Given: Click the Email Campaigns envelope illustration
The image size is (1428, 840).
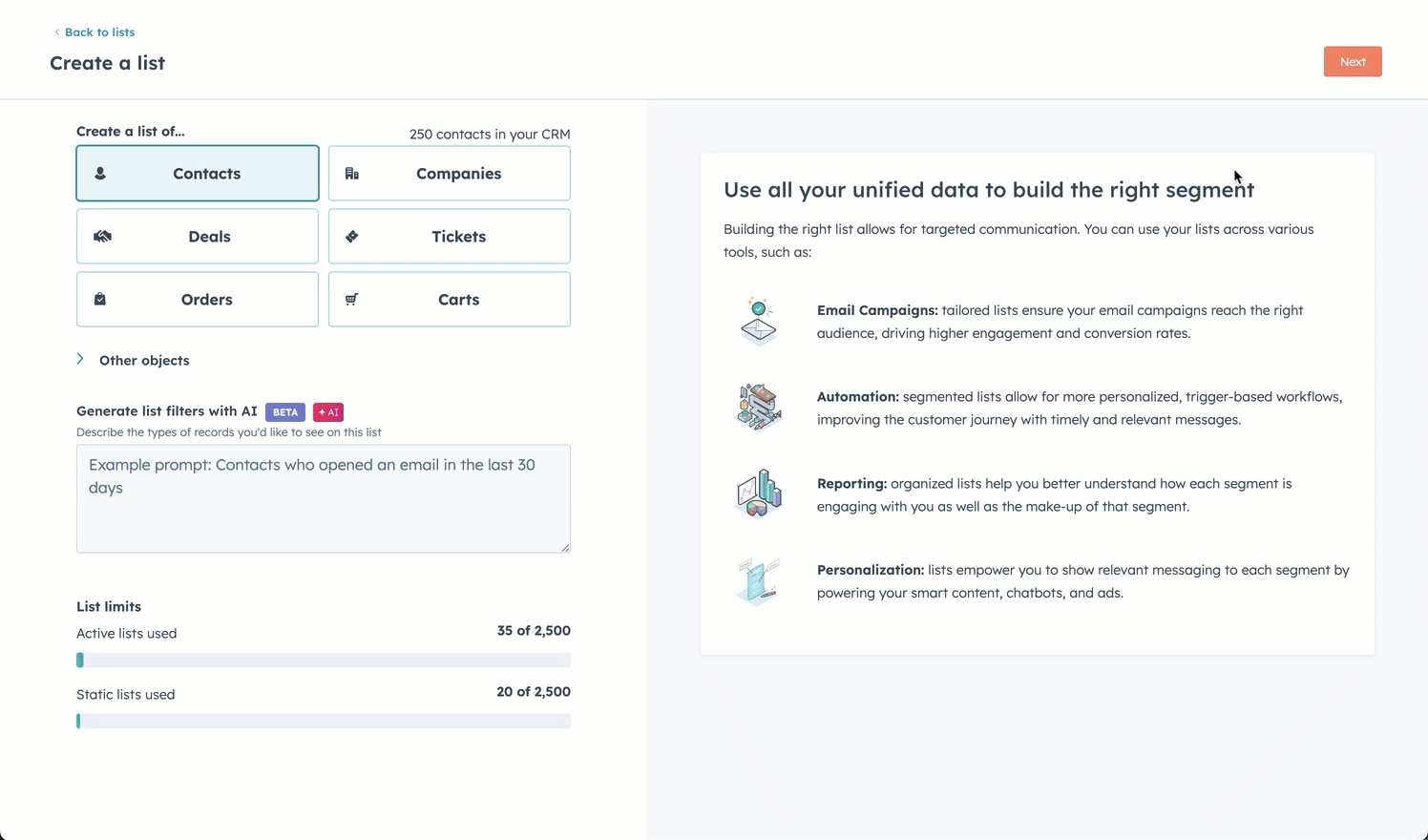Looking at the screenshot, I should click(759, 321).
